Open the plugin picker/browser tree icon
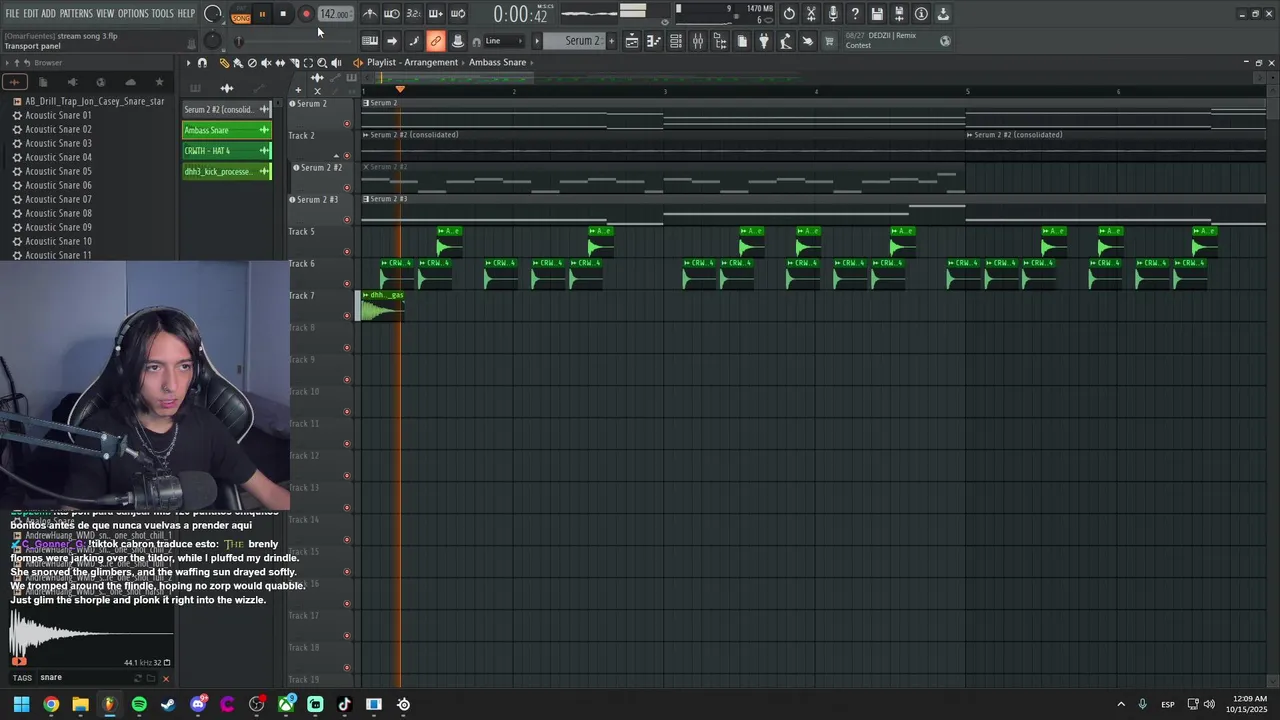This screenshot has width=1280, height=720. [x=720, y=41]
